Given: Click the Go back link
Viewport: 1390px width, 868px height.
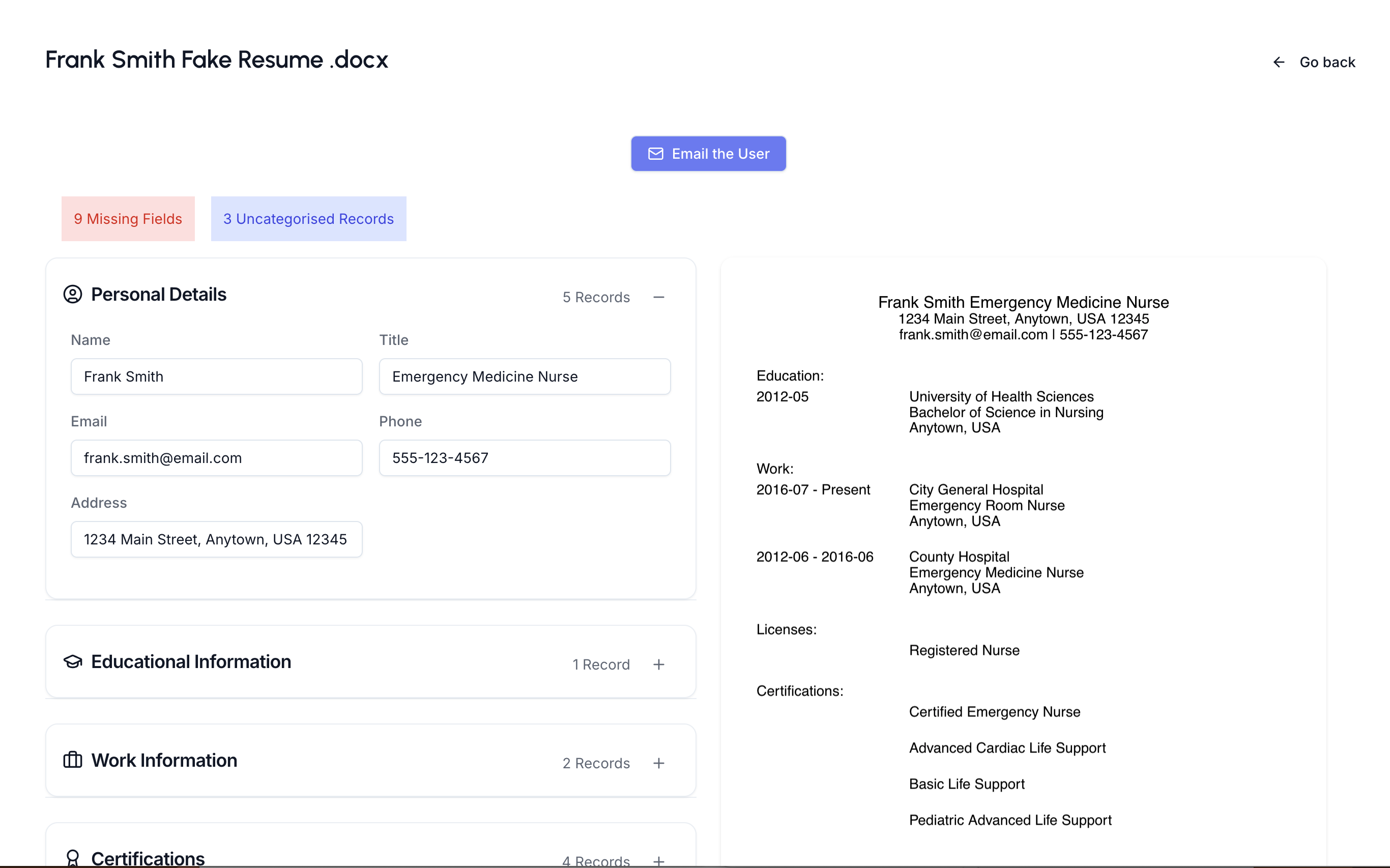Looking at the screenshot, I should click(1314, 62).
